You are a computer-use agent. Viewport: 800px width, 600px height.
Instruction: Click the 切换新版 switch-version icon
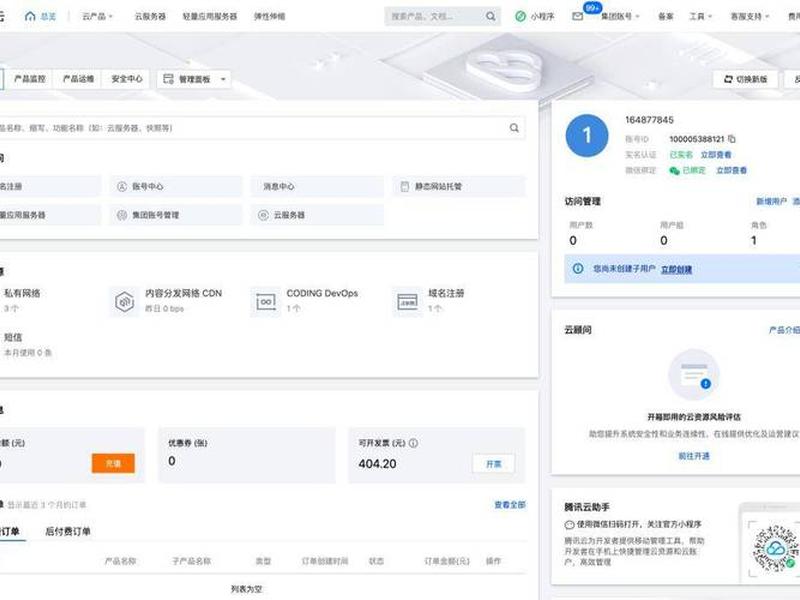pos(729,79)
